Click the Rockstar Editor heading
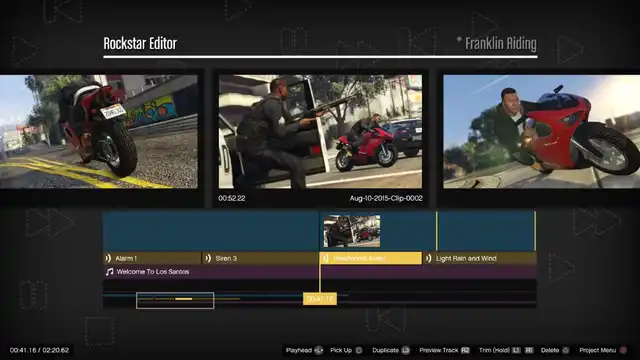 point(140,43)
